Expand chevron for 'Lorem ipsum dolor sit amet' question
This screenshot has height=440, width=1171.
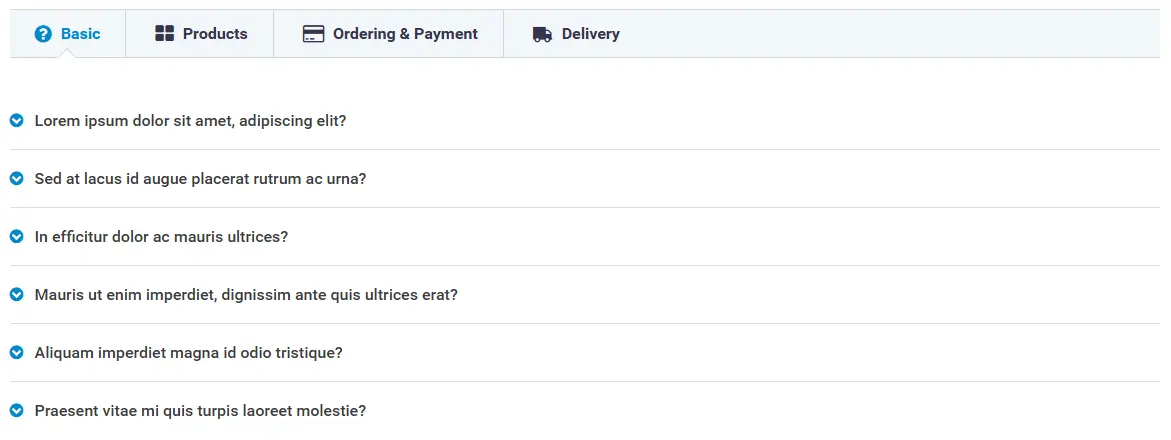(16, 120)
